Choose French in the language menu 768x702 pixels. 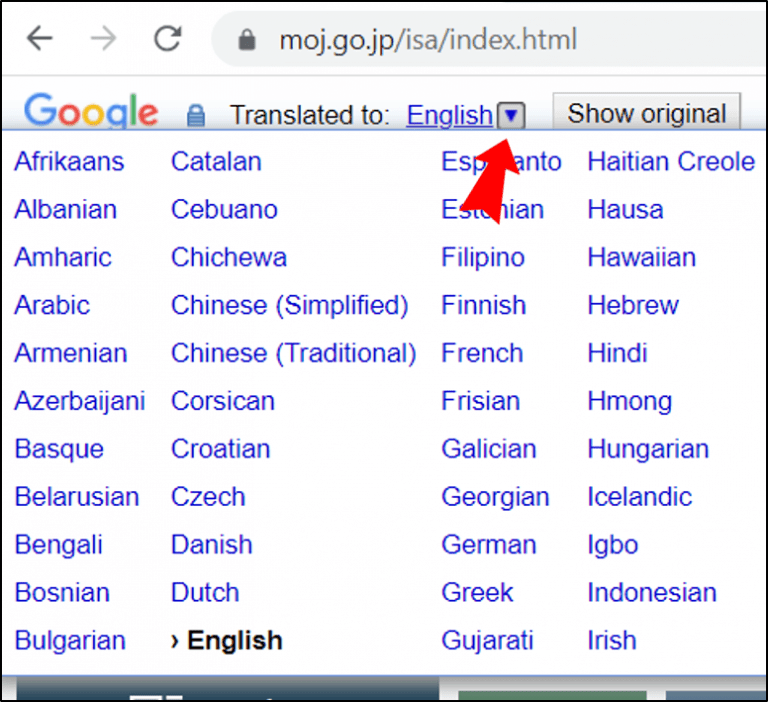coord(482,353)
